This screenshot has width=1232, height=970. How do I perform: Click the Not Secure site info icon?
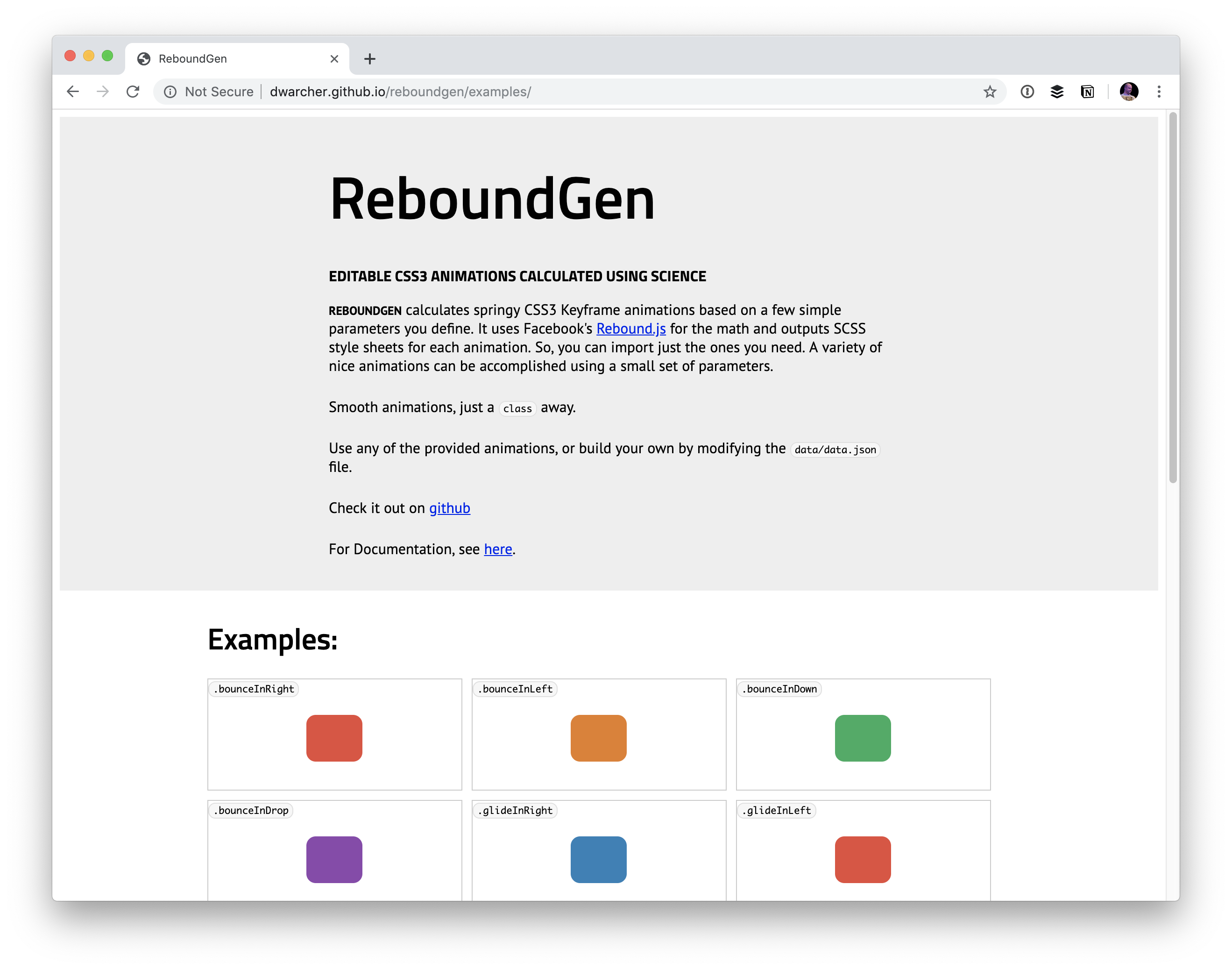coord(170,92)
